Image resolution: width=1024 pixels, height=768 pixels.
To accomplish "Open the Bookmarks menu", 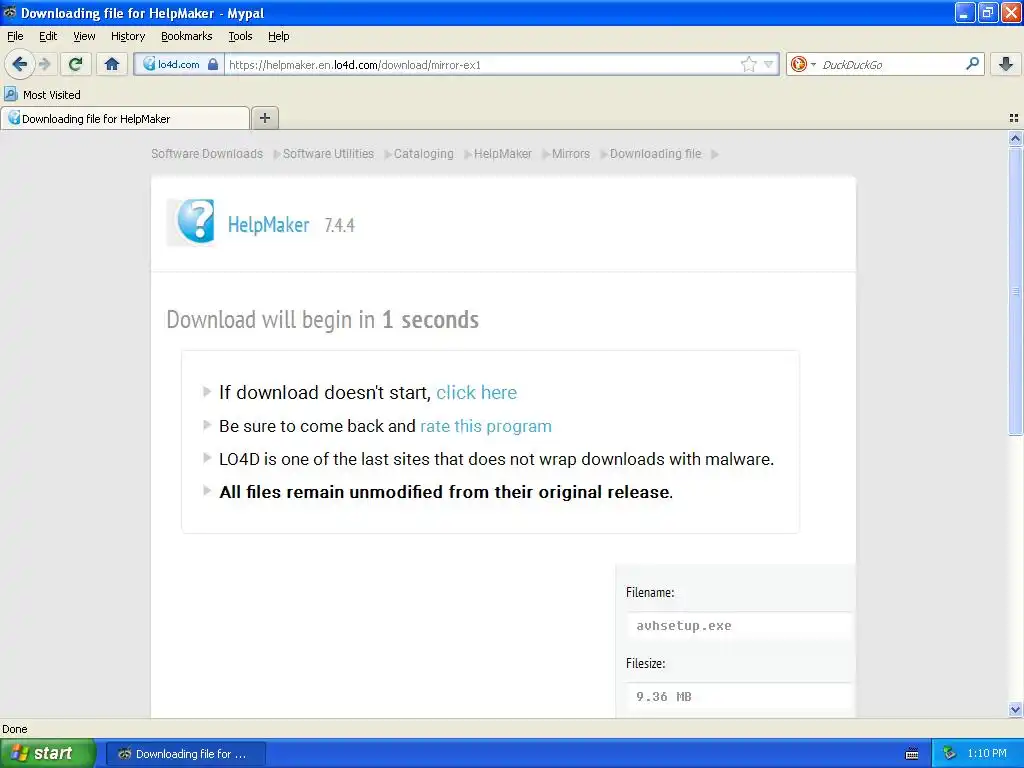I will [x=186, y=36].
